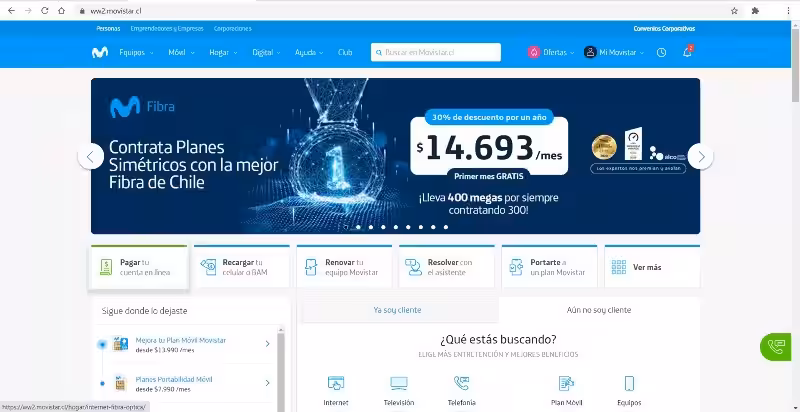Click Portarte a un plan Movistar card

[x=549, y=267]
